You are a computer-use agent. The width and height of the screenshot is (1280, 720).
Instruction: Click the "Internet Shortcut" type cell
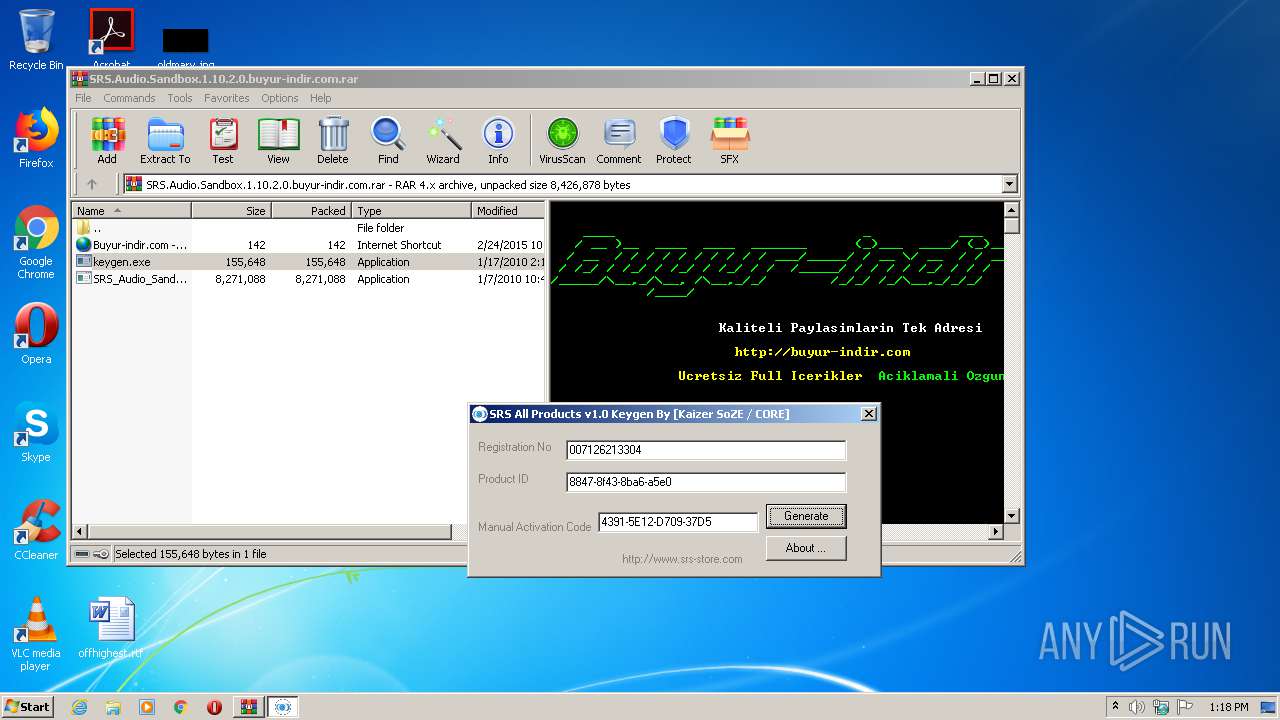[x=399, y=245]
